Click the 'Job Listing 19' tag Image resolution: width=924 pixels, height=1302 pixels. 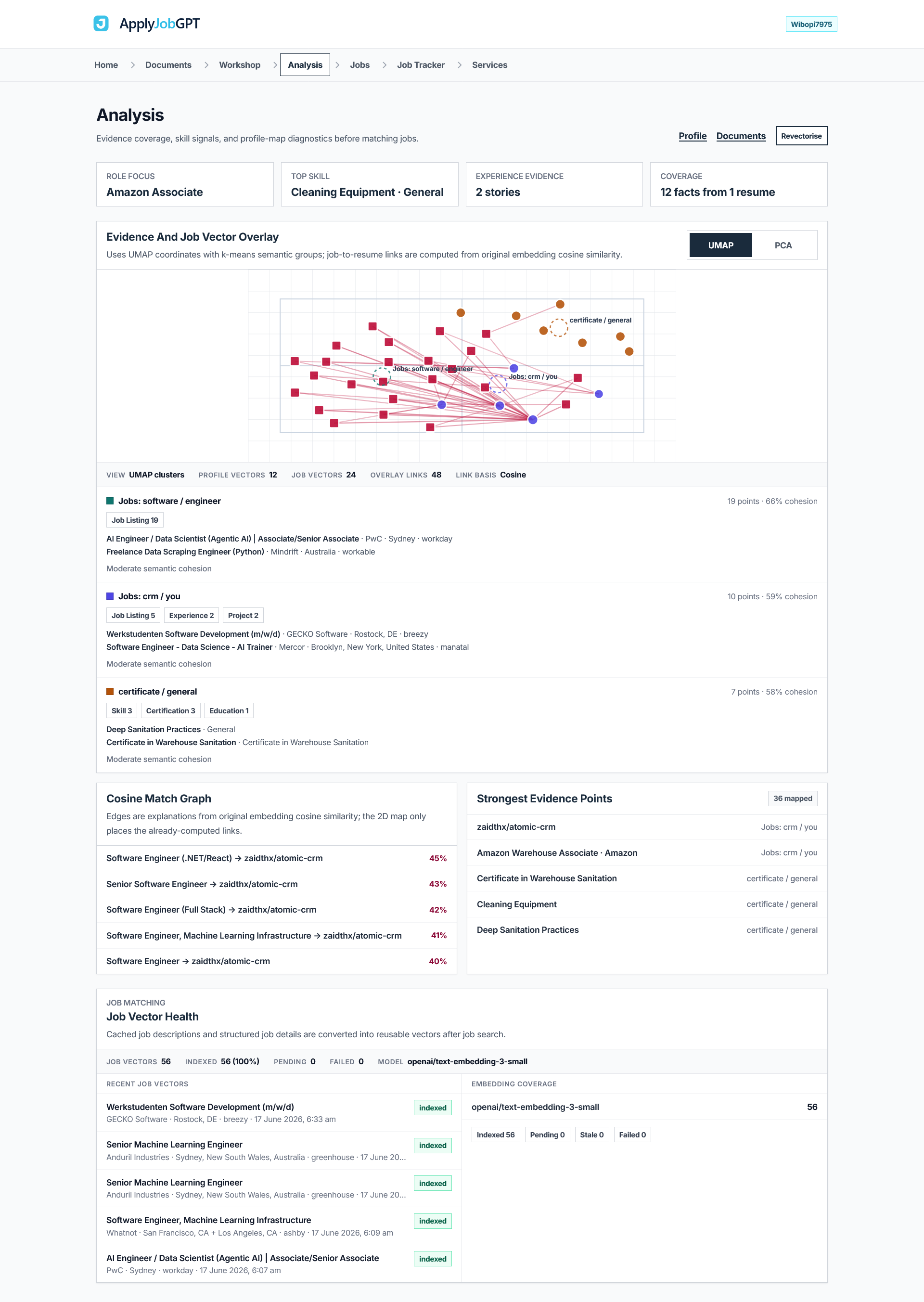pos(135,520)
